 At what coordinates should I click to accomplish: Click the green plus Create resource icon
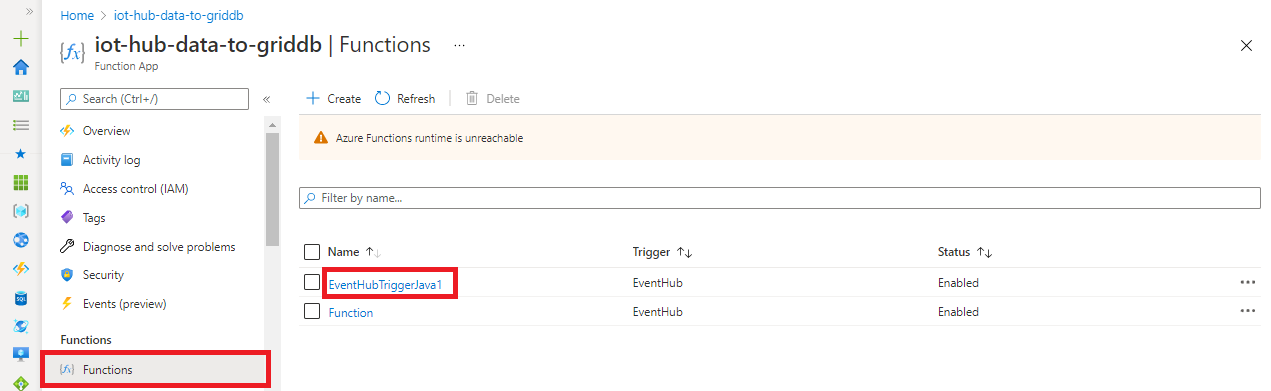20,39
